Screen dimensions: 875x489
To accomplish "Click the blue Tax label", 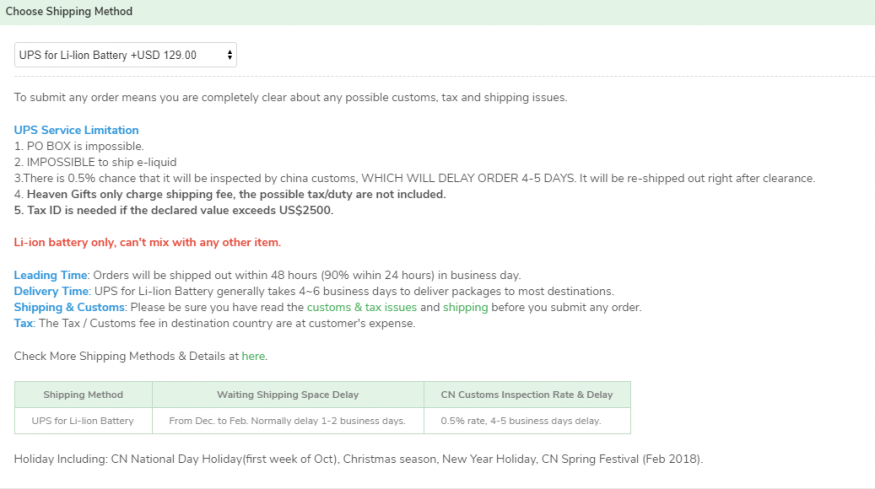I will click(x=23, y=324).
